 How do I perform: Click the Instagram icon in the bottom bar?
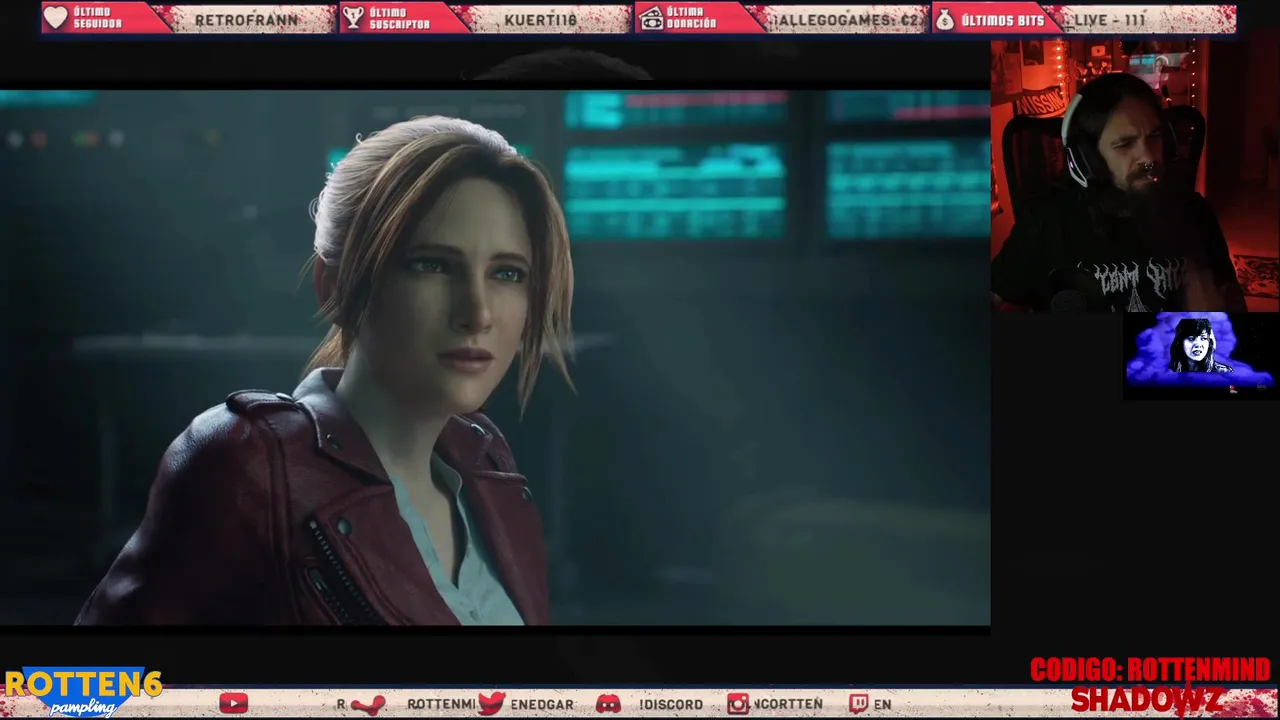(x=739, y=704)
